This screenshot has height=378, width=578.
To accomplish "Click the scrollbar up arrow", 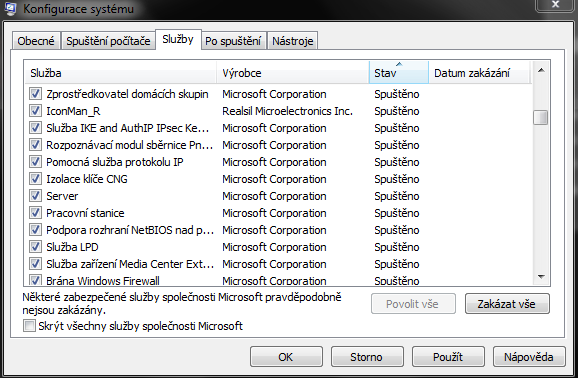I will tap(541, 70).
